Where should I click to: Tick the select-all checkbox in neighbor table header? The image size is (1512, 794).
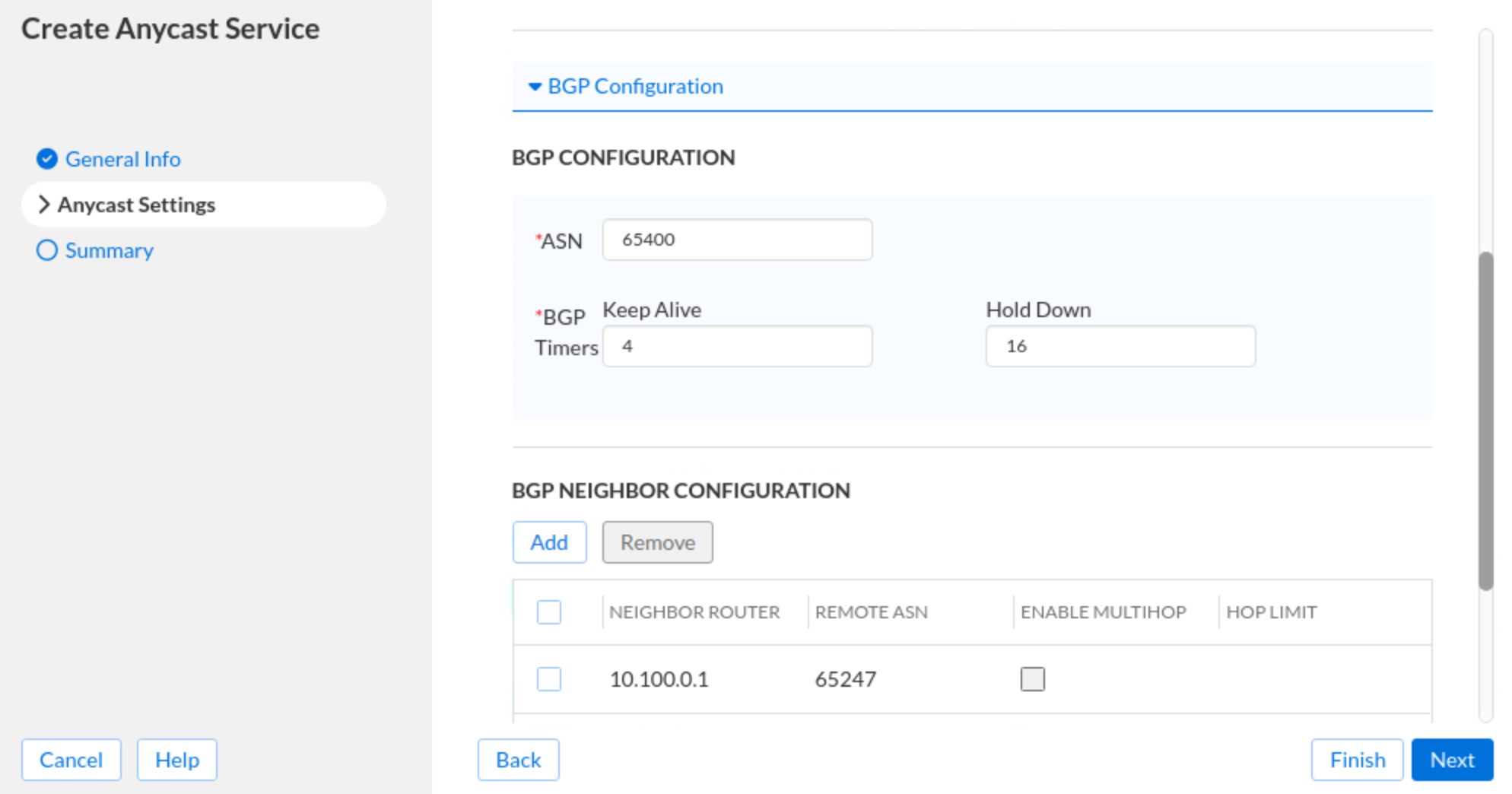pos(548,612)
